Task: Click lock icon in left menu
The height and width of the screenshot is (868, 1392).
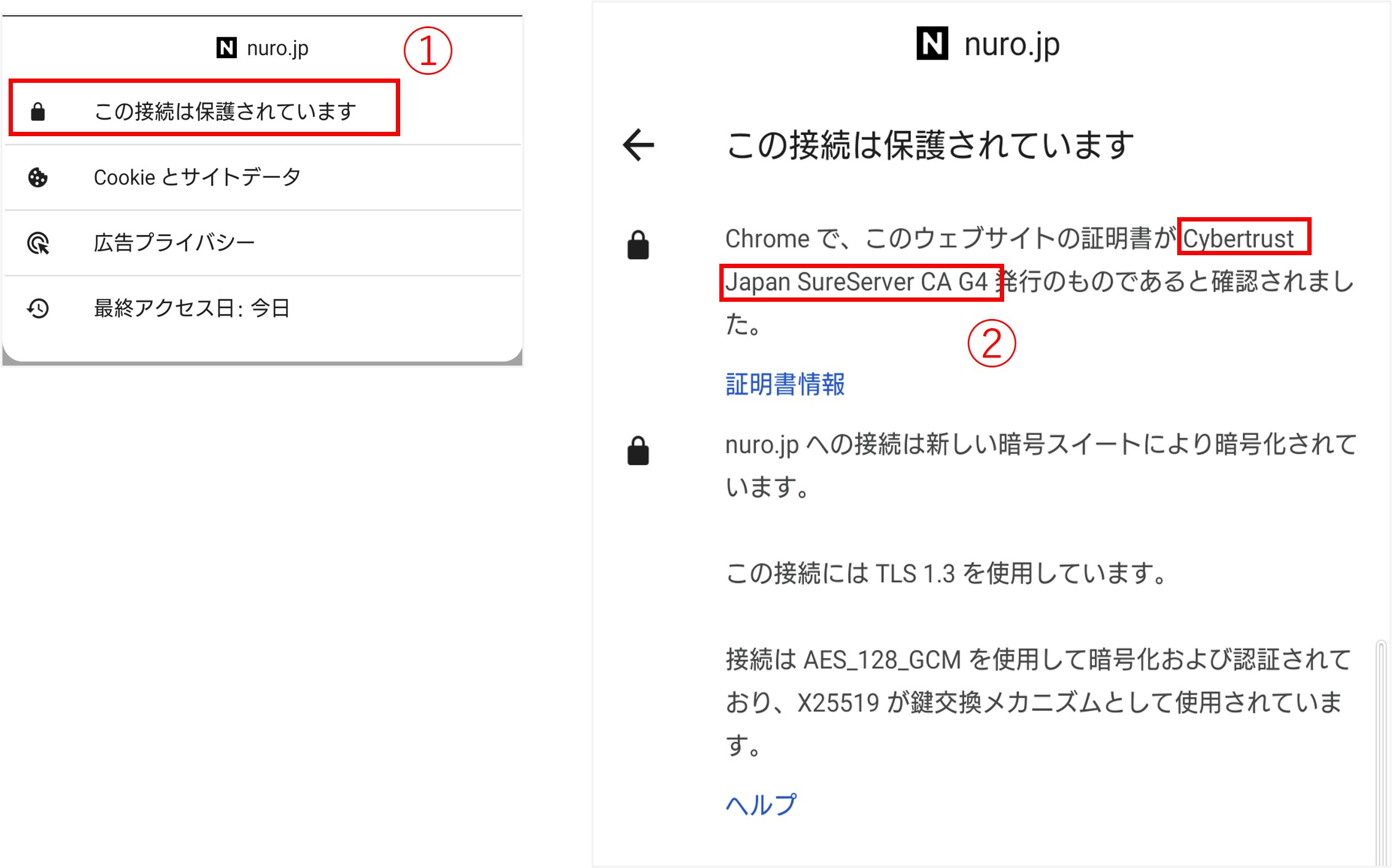Action: (x=38, y=112)
